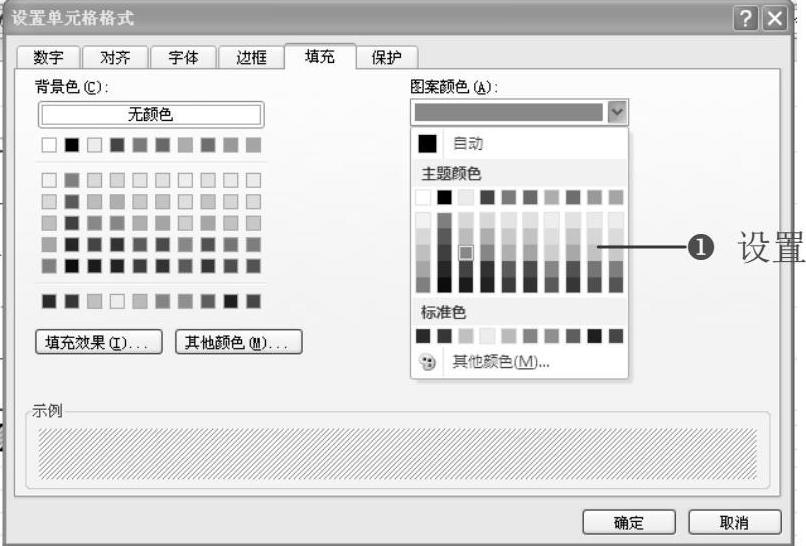Click the 示例 pattern preview area

point(397,453)
